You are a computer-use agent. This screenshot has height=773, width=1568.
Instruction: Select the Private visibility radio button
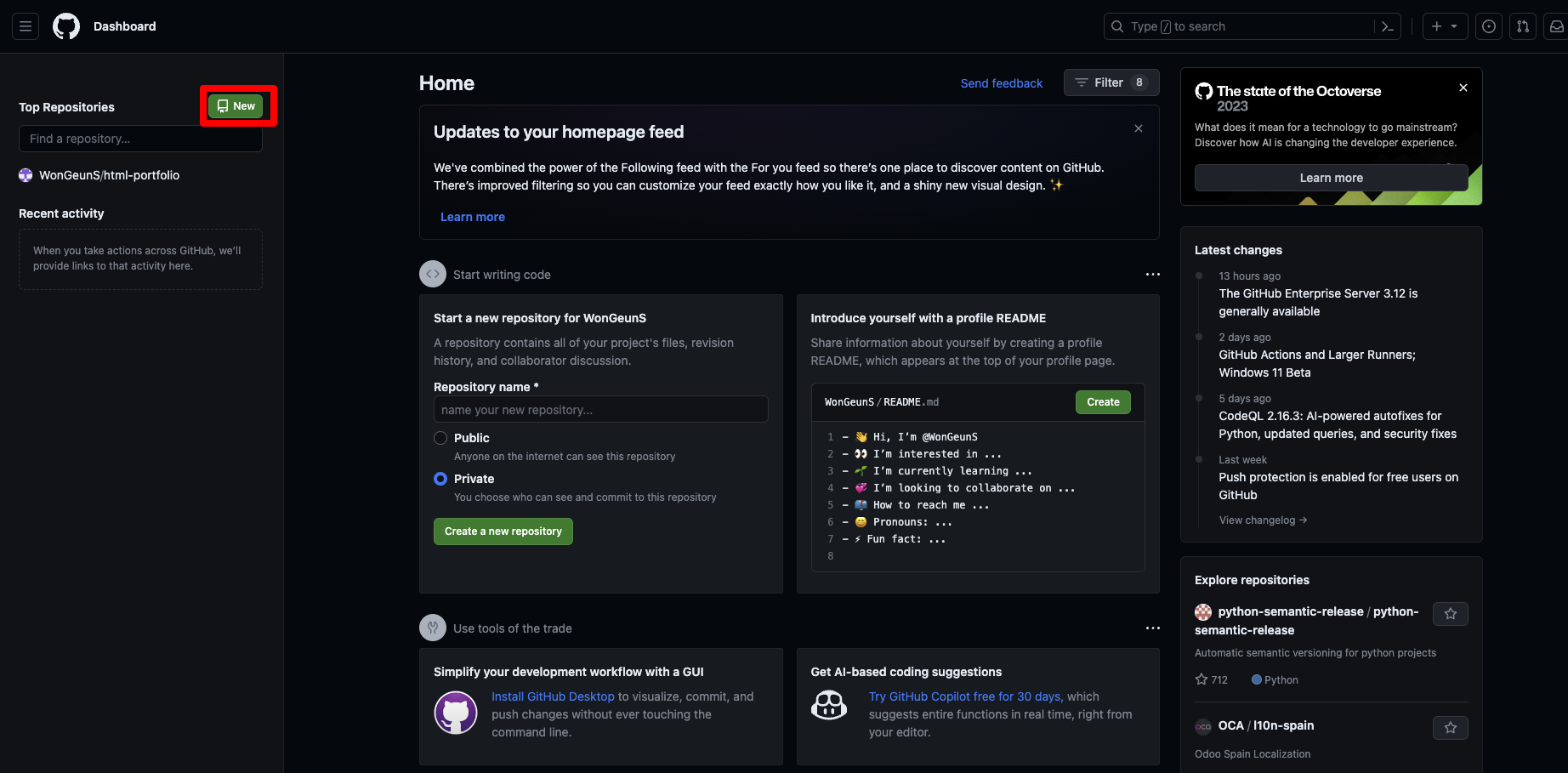coord(440,479)
